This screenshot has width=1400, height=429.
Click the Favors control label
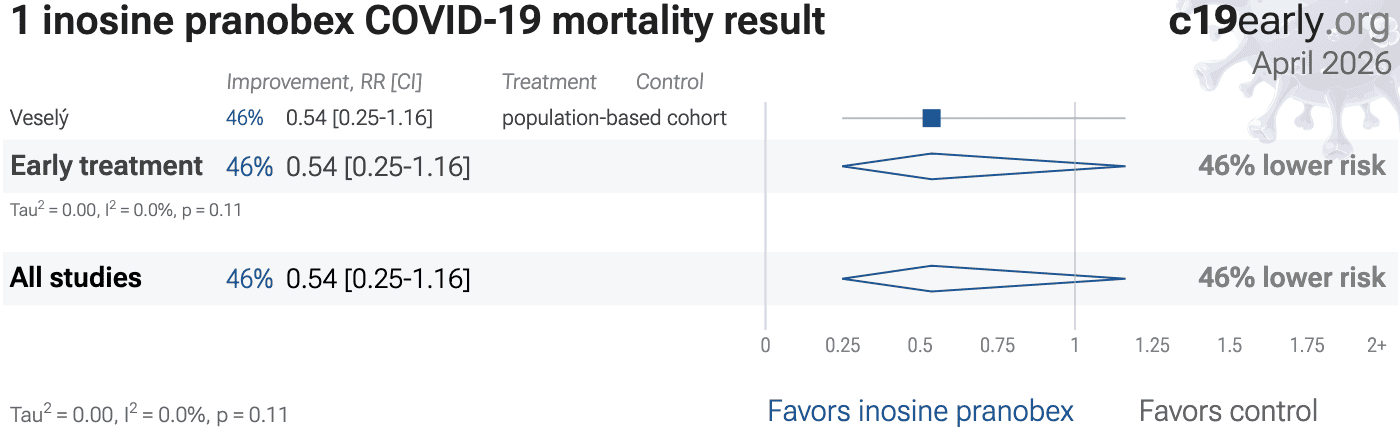pyautogui.click(x=1228, y=410)
